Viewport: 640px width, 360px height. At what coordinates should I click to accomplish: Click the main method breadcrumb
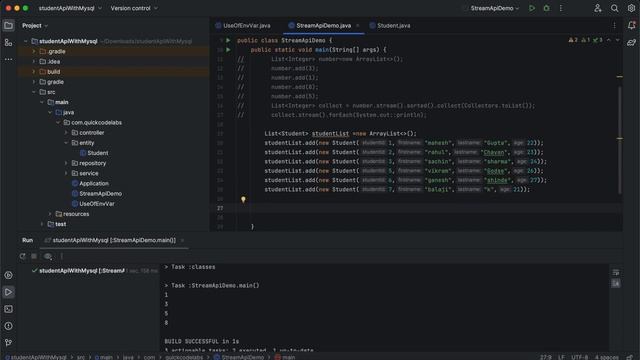click(x=285, y=357)
